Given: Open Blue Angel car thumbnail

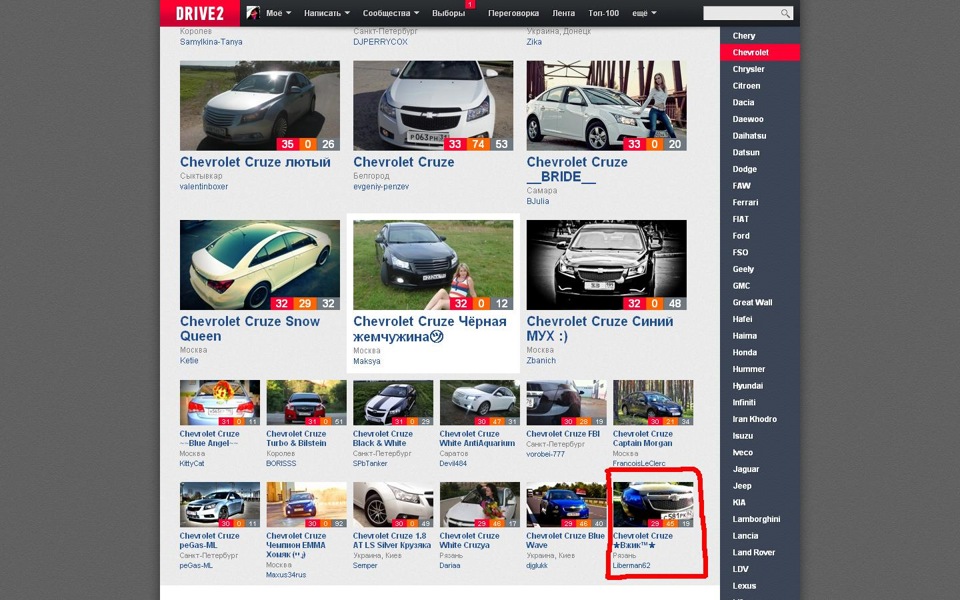Looking at the screenshot, I should (220, 402).
